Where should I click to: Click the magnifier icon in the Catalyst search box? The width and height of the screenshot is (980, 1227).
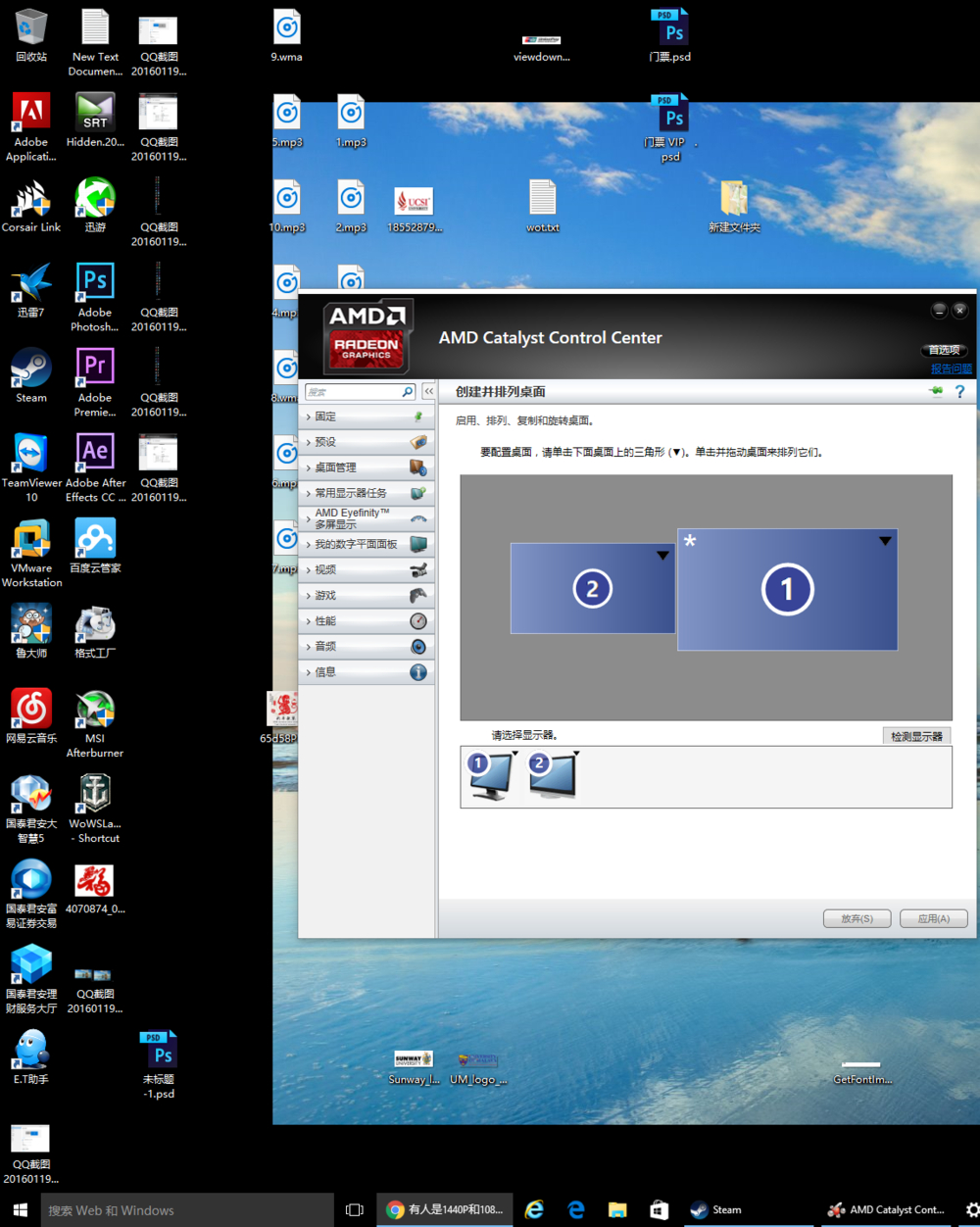coord(408,391)
